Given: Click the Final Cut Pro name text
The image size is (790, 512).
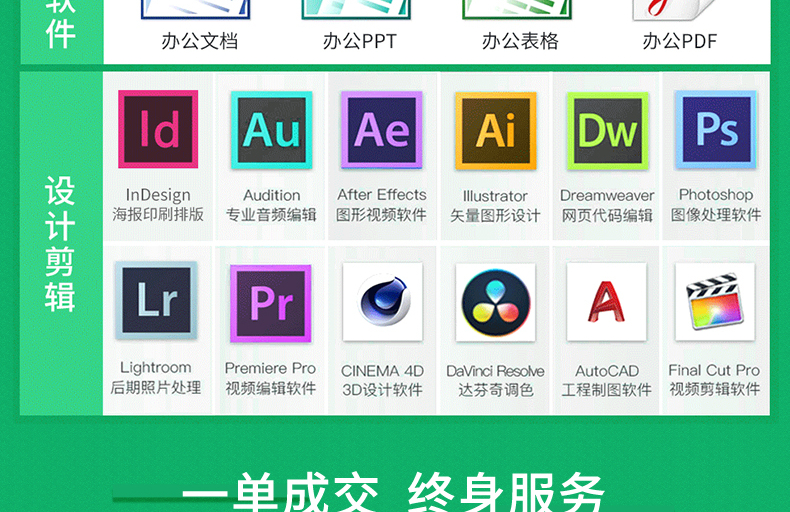Looking at the screenshot, I should point(714,370).
